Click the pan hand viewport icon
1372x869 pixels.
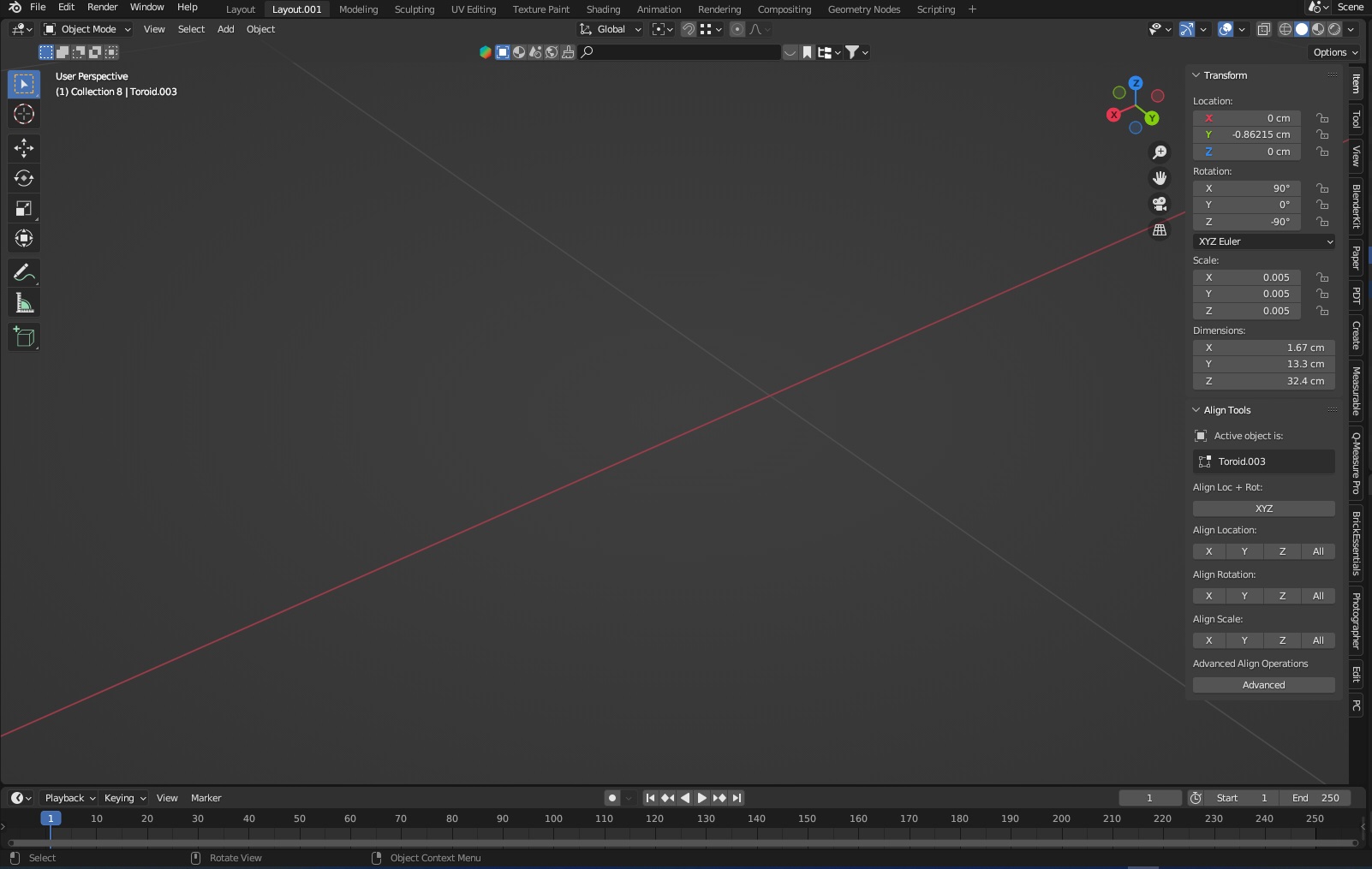(x=1160, y=178)
